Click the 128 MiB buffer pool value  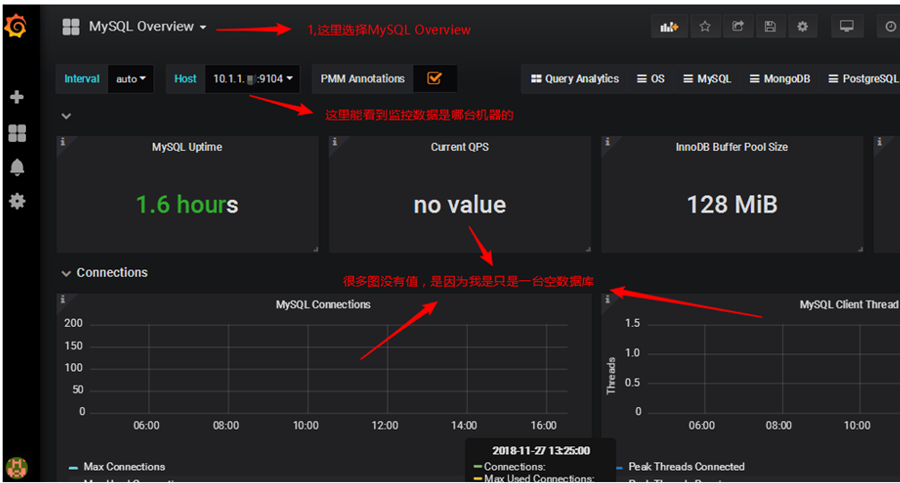click(x=732, y=204)
